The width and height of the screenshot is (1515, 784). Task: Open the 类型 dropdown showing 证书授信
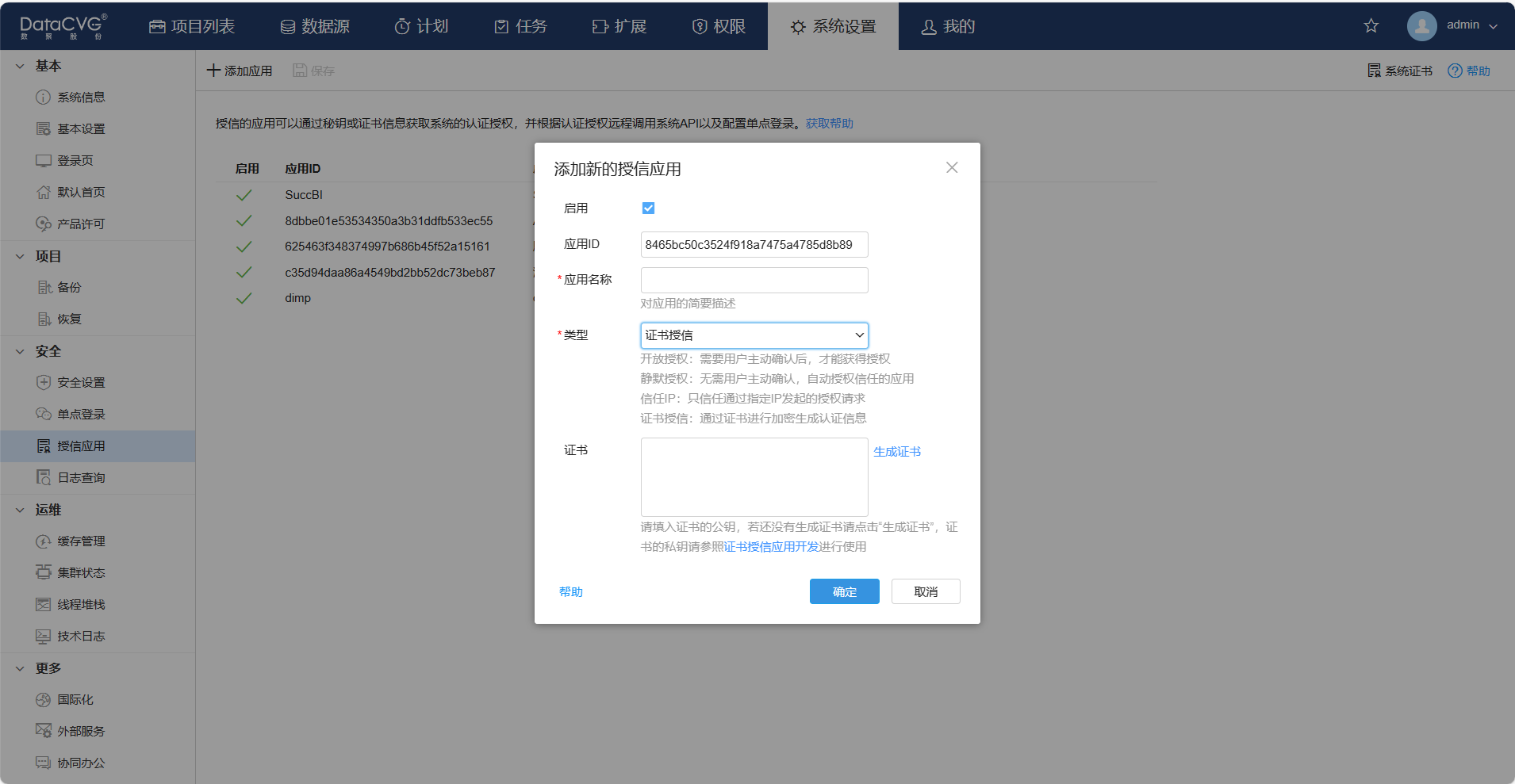tap(754, 335)
